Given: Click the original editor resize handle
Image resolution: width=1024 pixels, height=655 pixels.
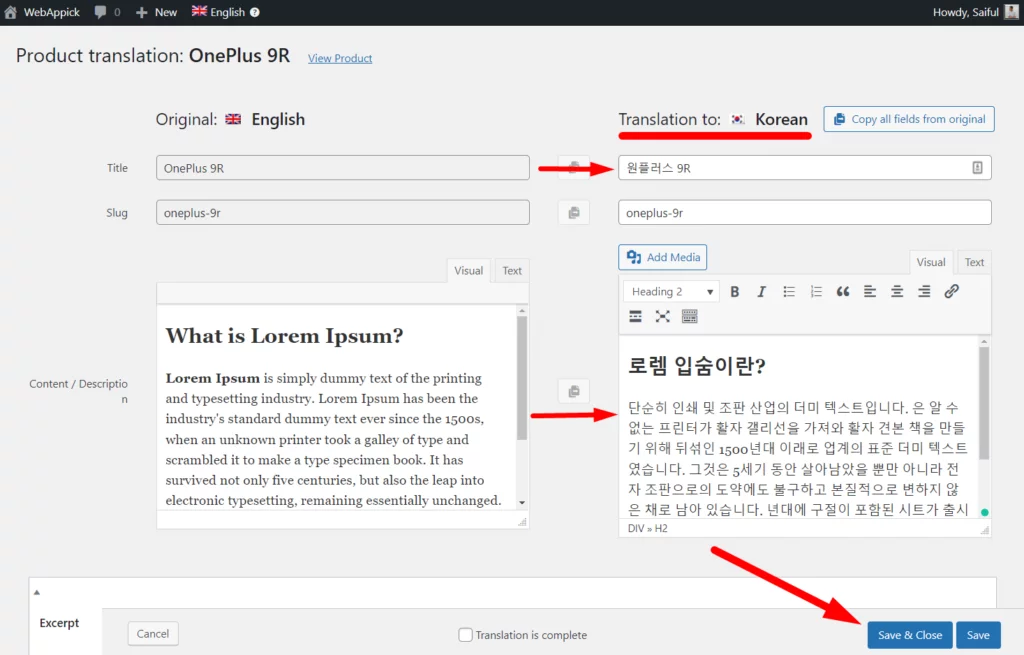Looking at the screenshot, I should click(x=522, y=522).
